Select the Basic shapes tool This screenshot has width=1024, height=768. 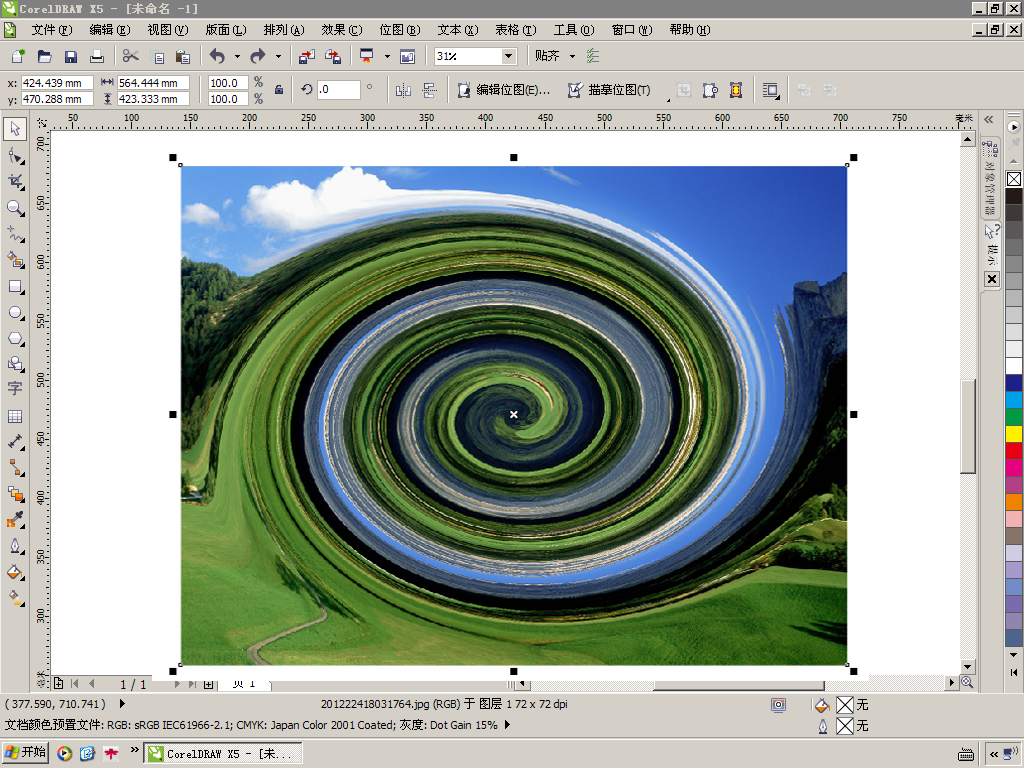click(15, 364)
